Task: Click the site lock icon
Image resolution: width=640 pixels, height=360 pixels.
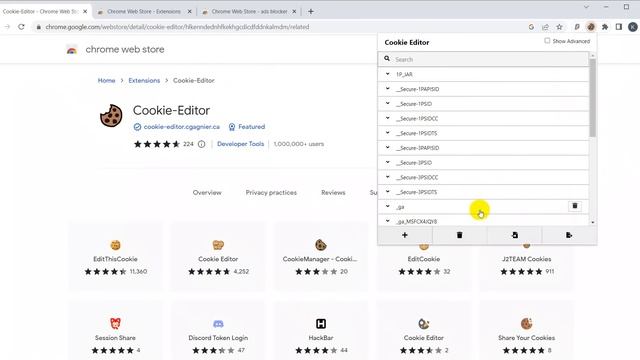Action: point(38,27)
